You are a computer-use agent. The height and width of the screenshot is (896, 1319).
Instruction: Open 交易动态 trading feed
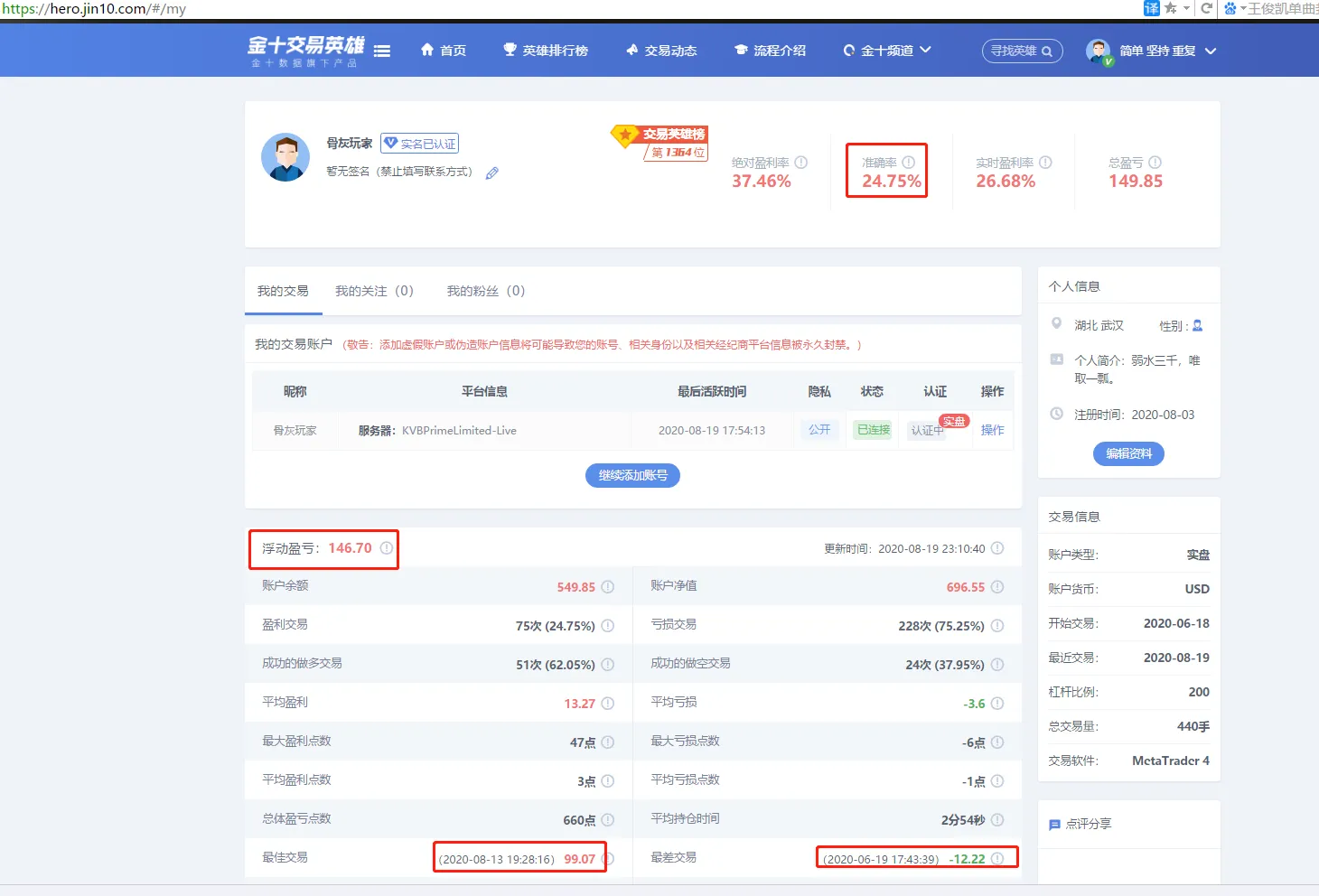(661, 51)
